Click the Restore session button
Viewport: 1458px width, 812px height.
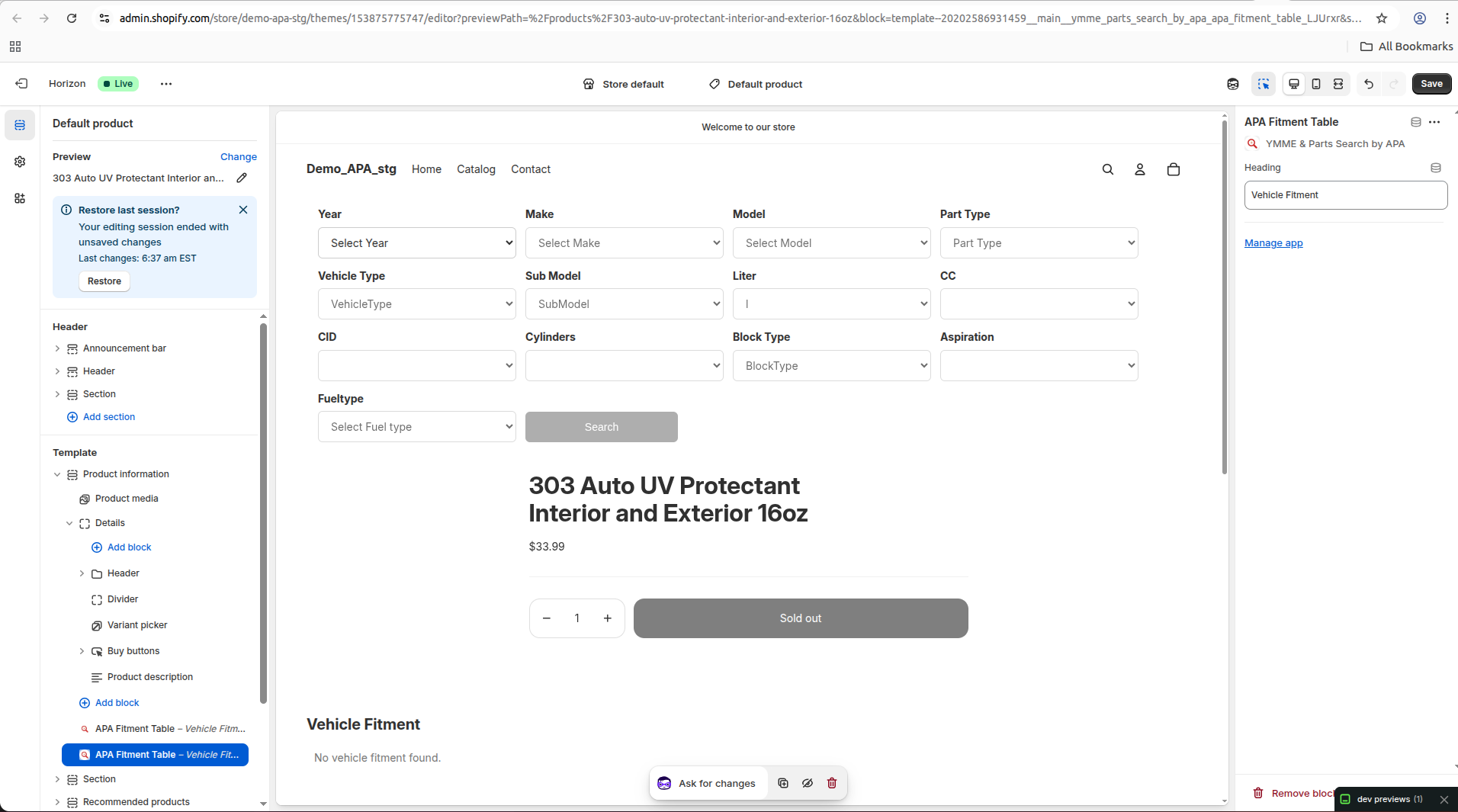point(104,281)
